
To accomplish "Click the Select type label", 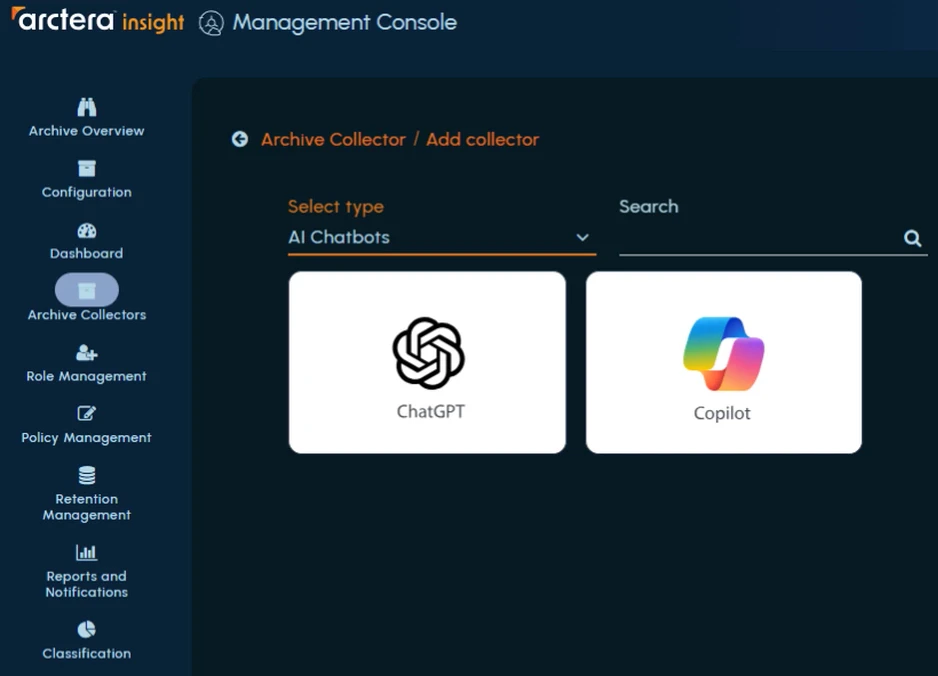I will click(x=336, y=207).
